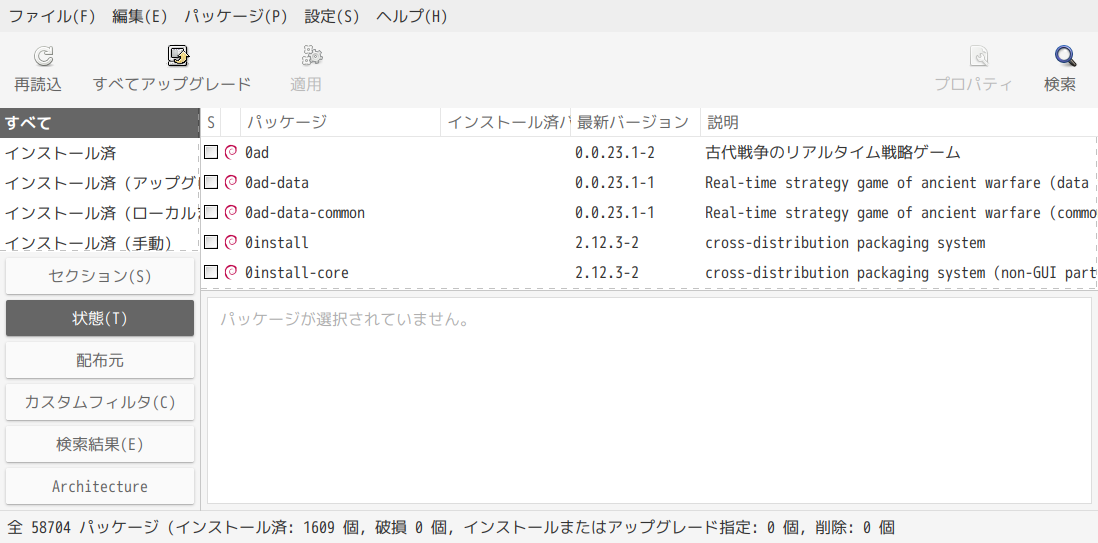This screenshot has width=1098, height=543.
Task: Click the Debian swirl icon for 0ad-data-common
Action: pos(230,212)
